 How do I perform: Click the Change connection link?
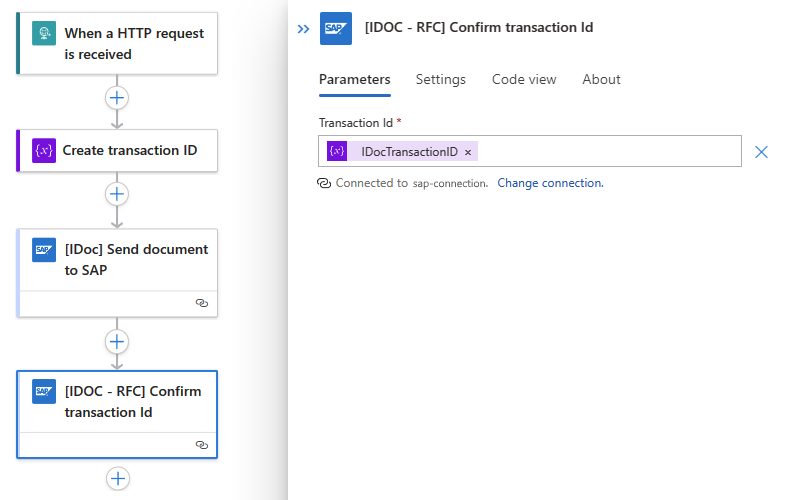point(550,184)
